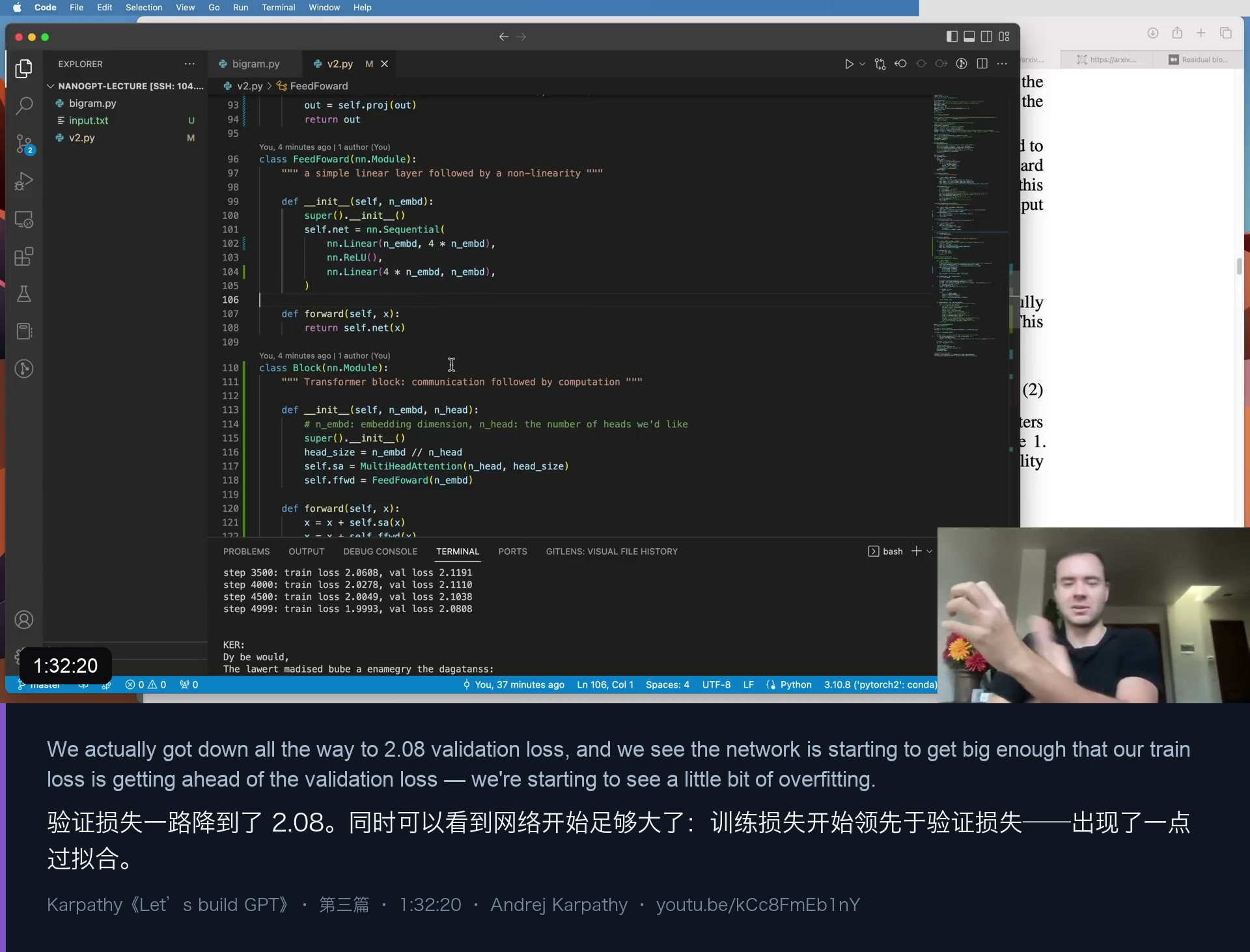Switch to the bigram.py editor tab
The width and height of the screenshot is (1250, 952).
point(255,64)
